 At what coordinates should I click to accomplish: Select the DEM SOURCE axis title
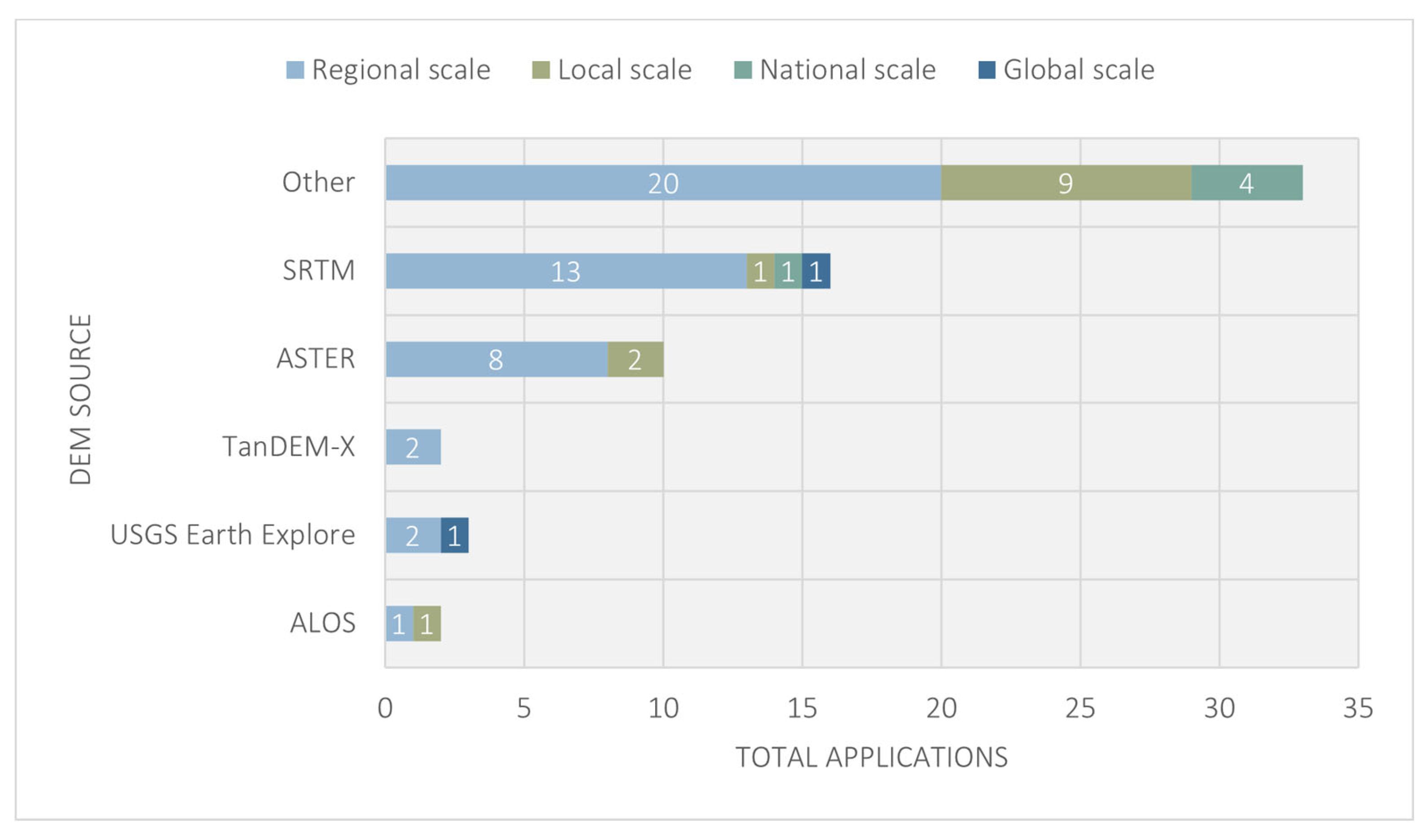coord(80,399)
